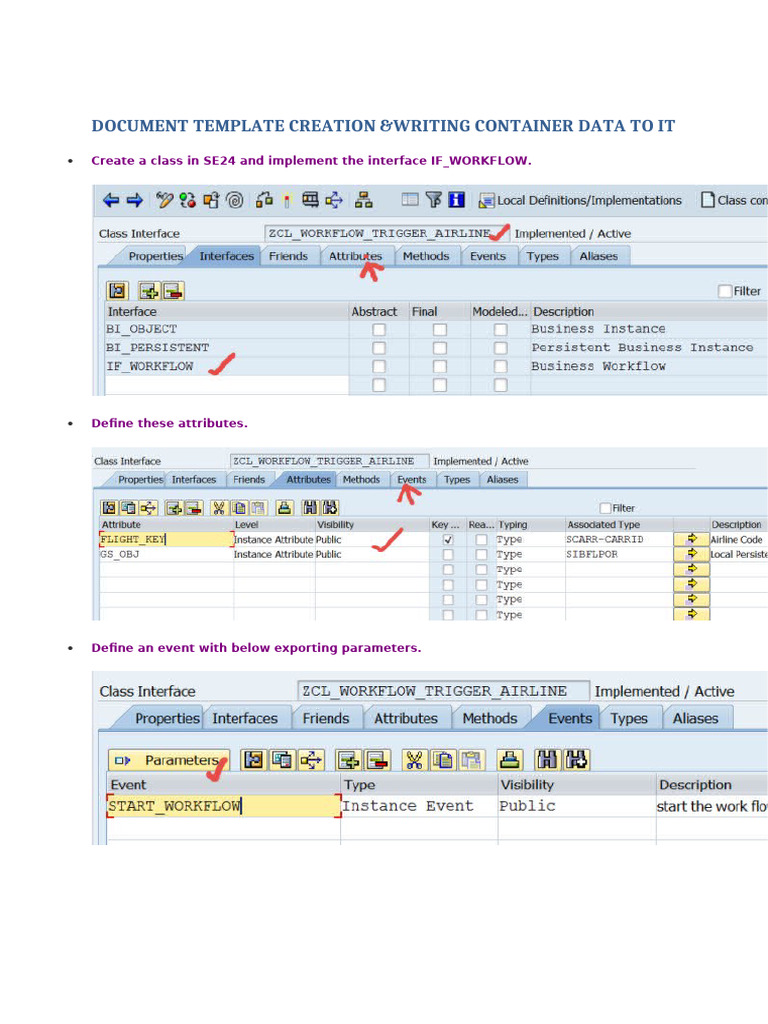Click FLIGHT_KEY attribute name field
Screen dimensions: 768x1024
(167, 539)
